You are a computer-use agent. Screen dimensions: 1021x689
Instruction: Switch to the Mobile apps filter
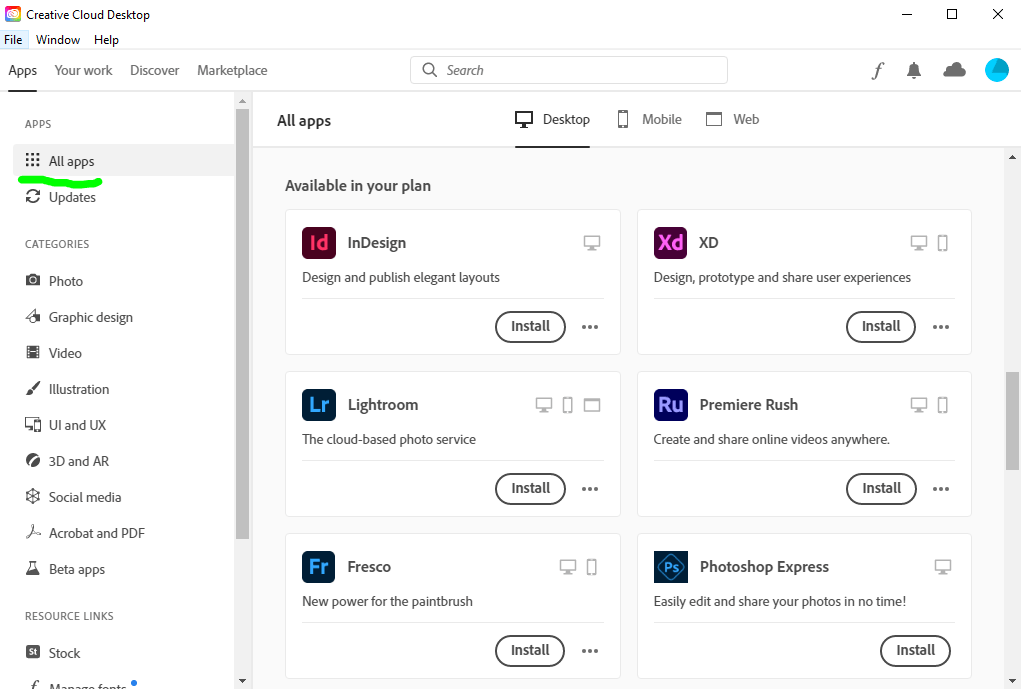(x=648, y=119)
